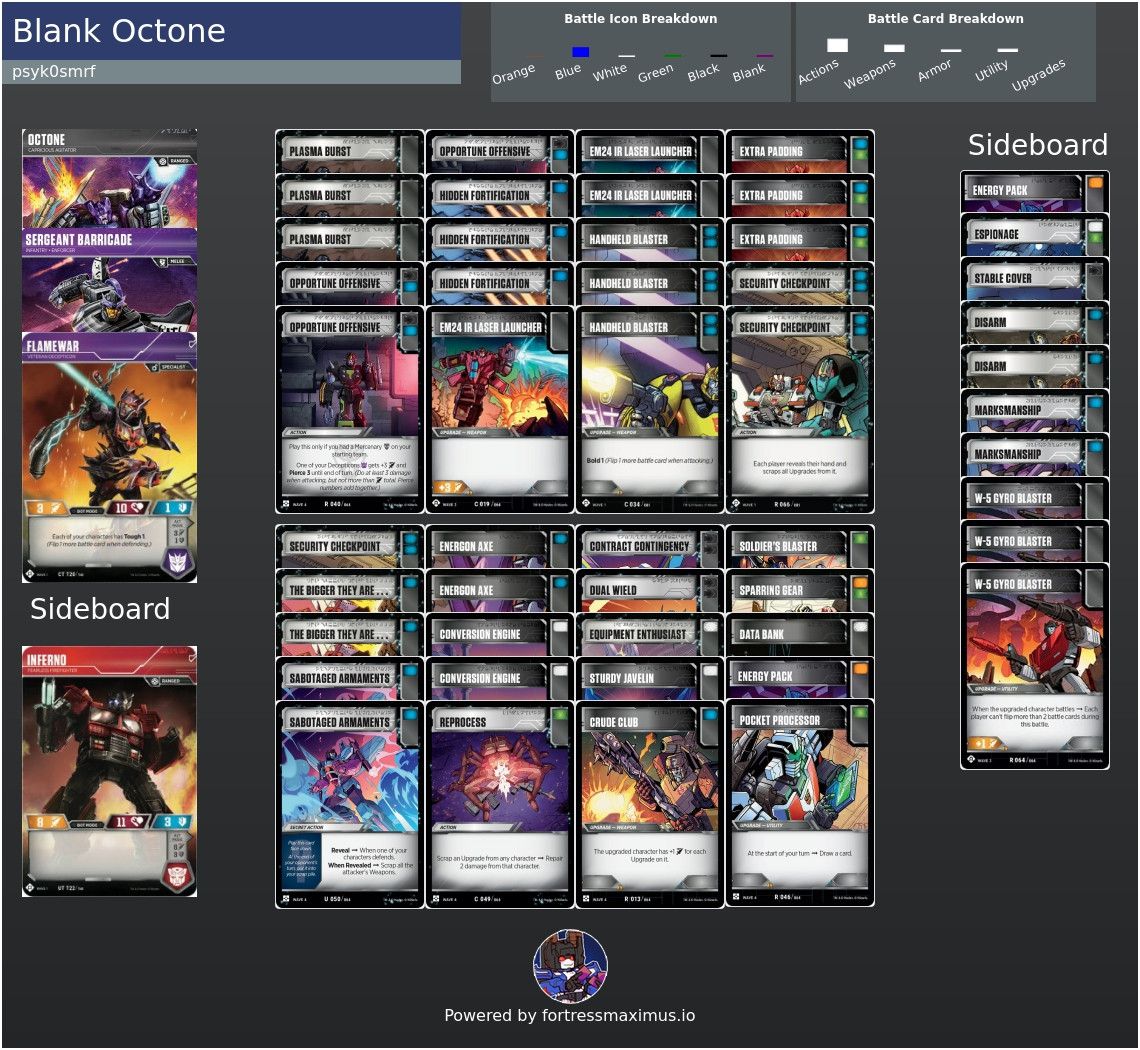Viewport: 1140px width, 1050px height.
Task: Open the round fortressmaximus avatar logo
Action: click(570, 966)
